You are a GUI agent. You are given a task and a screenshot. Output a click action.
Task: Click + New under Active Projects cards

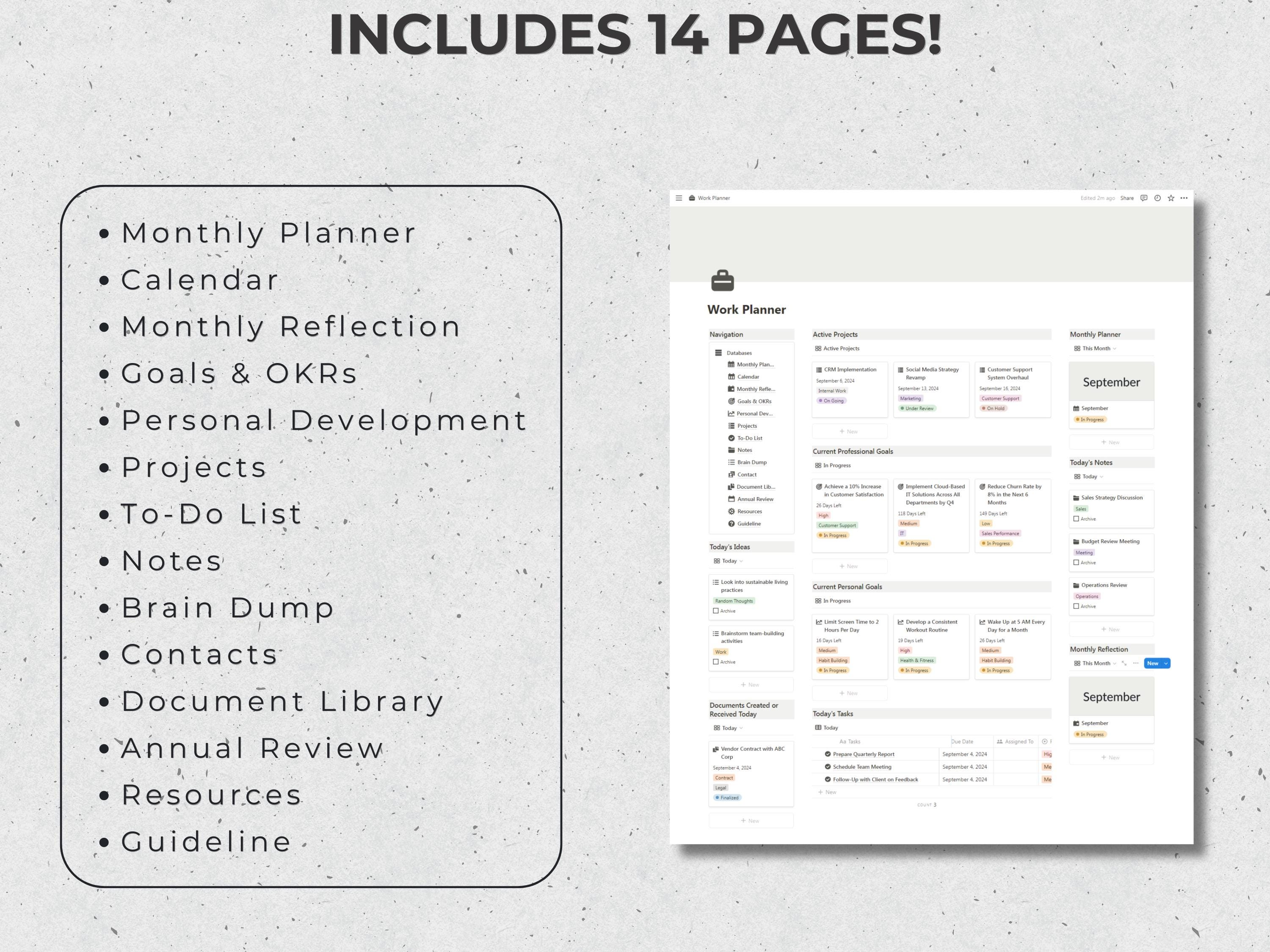click(x=850, y=432)
